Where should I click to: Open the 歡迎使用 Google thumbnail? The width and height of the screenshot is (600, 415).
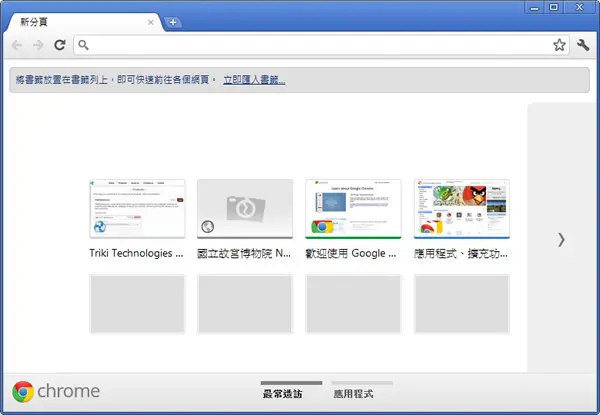click(353, 209)
